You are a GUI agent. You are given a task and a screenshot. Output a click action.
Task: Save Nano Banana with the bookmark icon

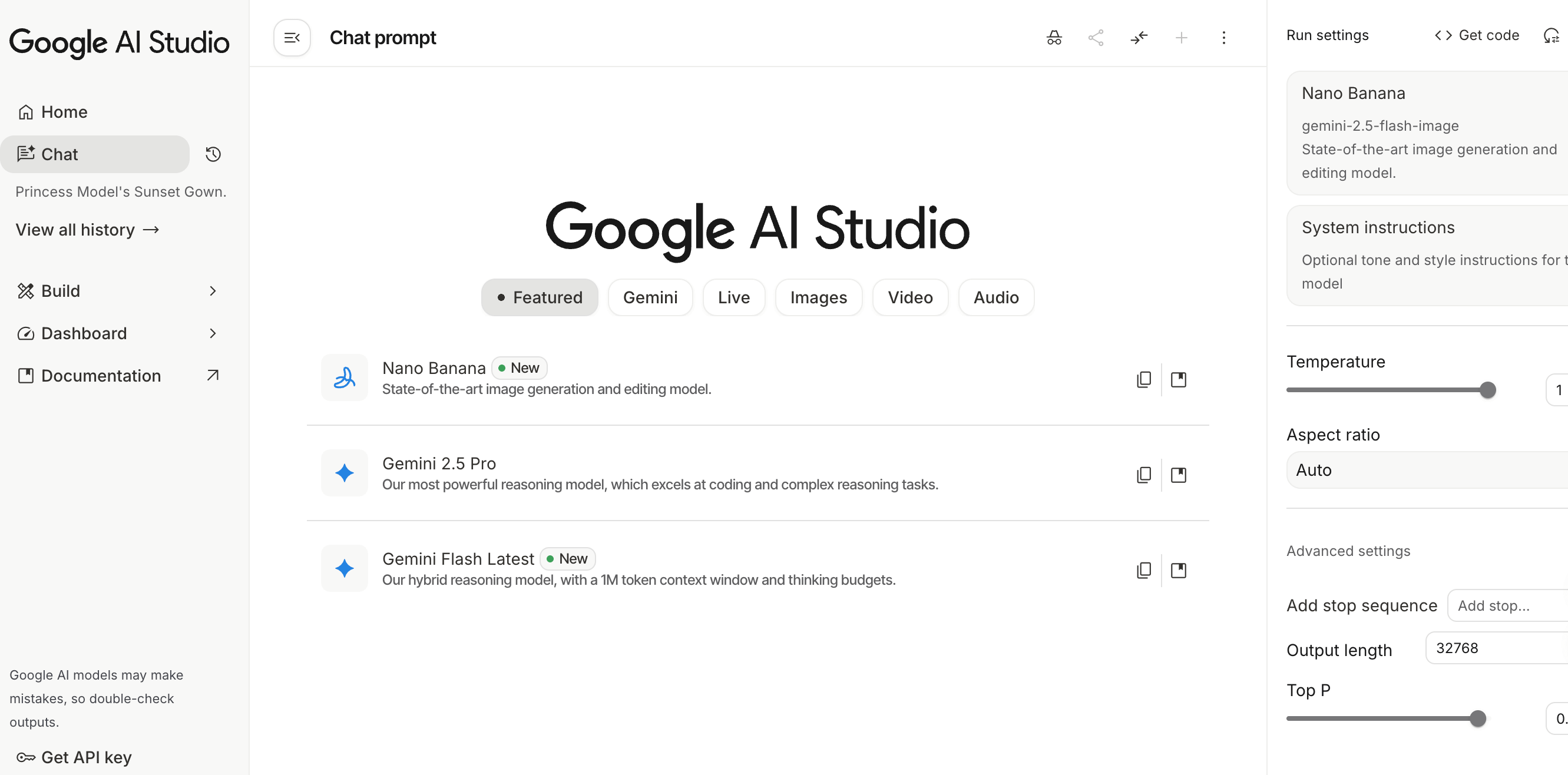coord(1179,379)
